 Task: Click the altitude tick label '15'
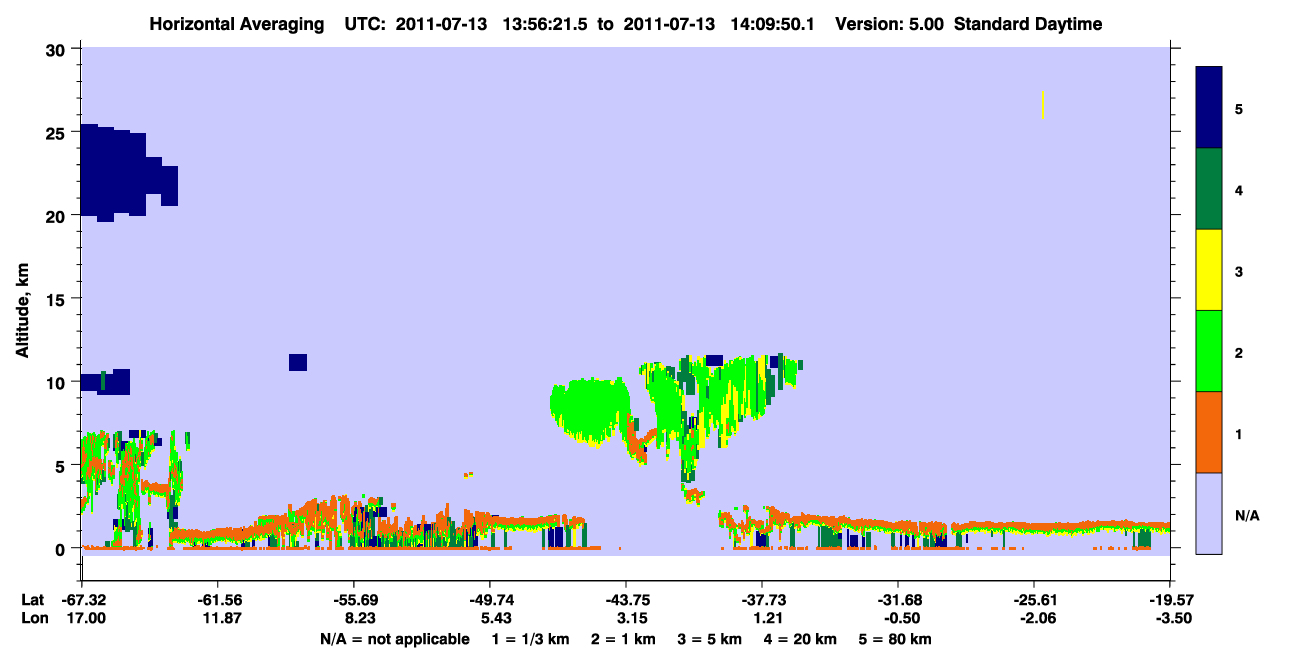click(58, 299)
